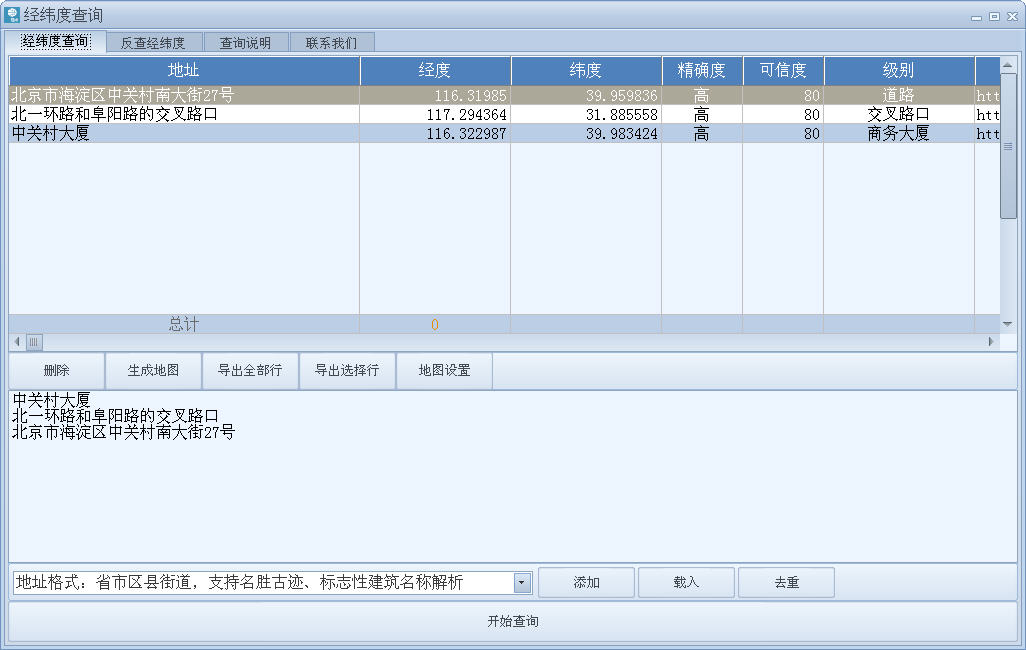Click the 添加 button

click(586, 583)
